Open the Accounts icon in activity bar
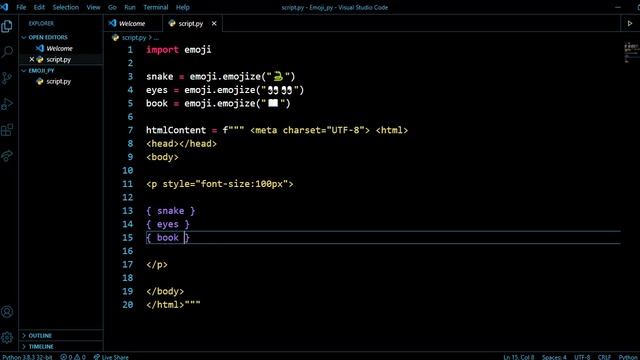This screenshot has width=640, height=360. [x=7, y=312]
